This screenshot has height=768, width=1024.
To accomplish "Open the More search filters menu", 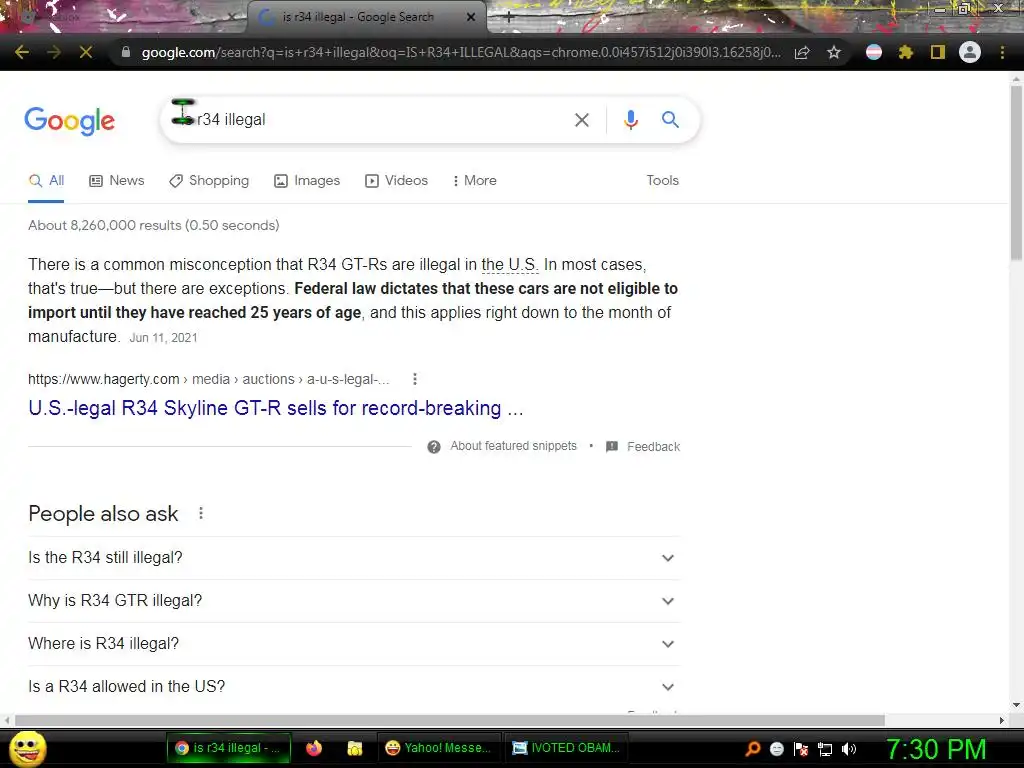I will [475, 181].
